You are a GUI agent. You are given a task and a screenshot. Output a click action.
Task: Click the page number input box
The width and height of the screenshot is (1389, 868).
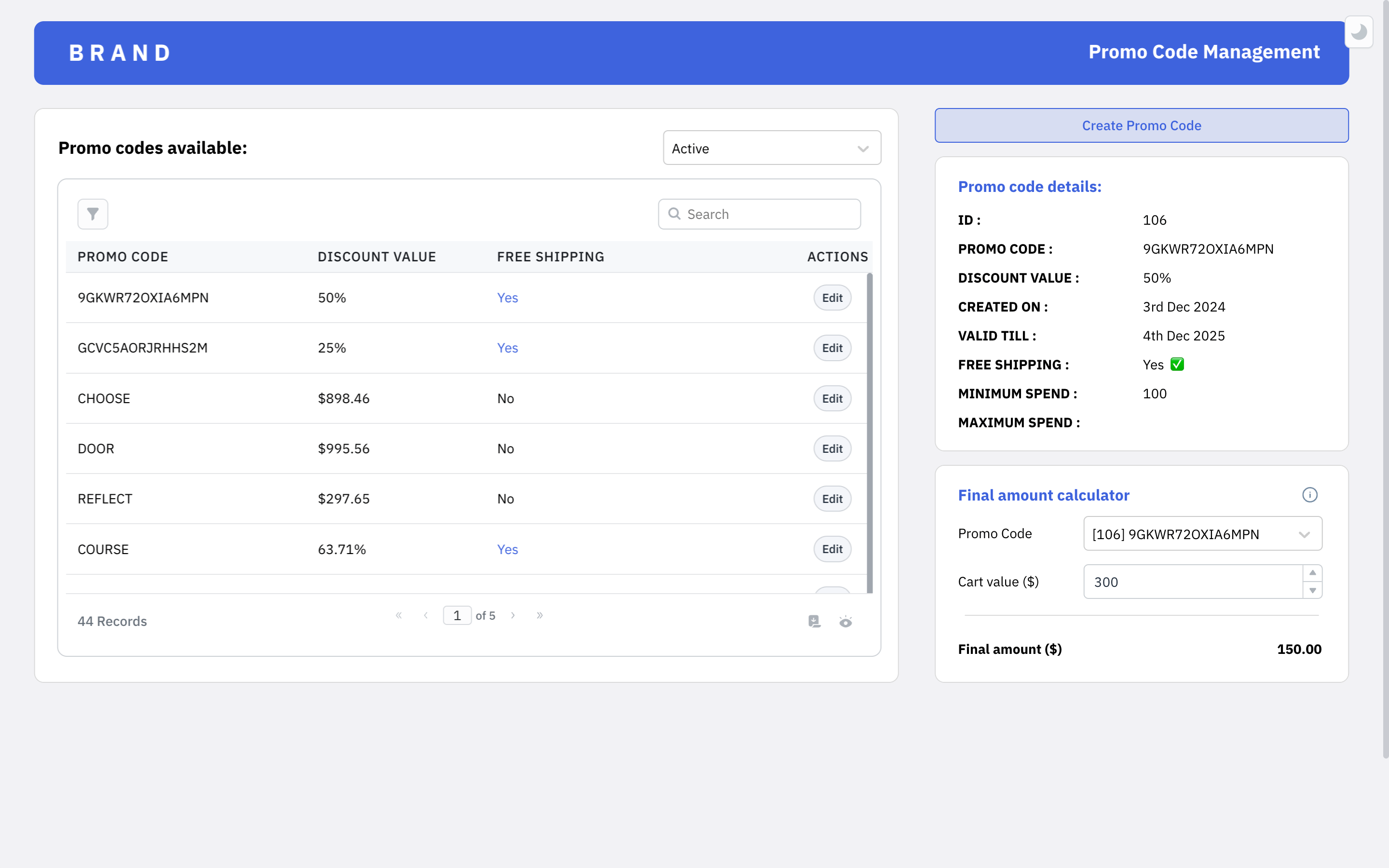click(457, 615)
